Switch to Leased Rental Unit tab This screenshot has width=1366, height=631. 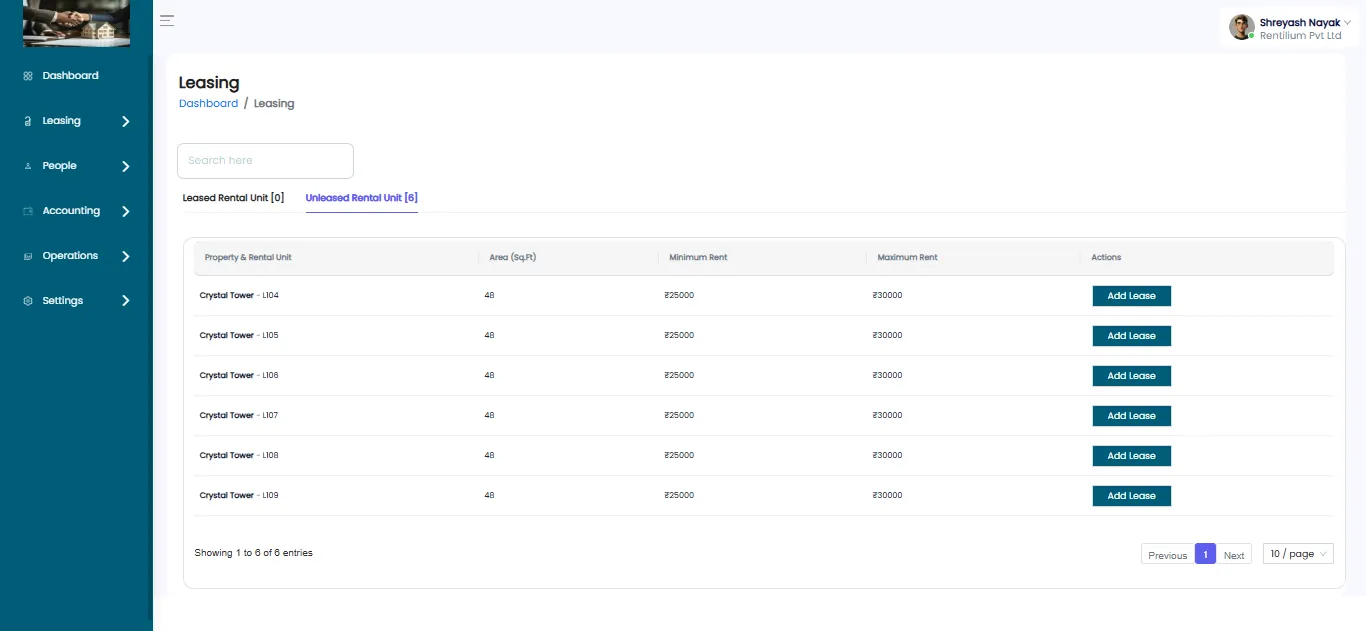tap(233, 198)
